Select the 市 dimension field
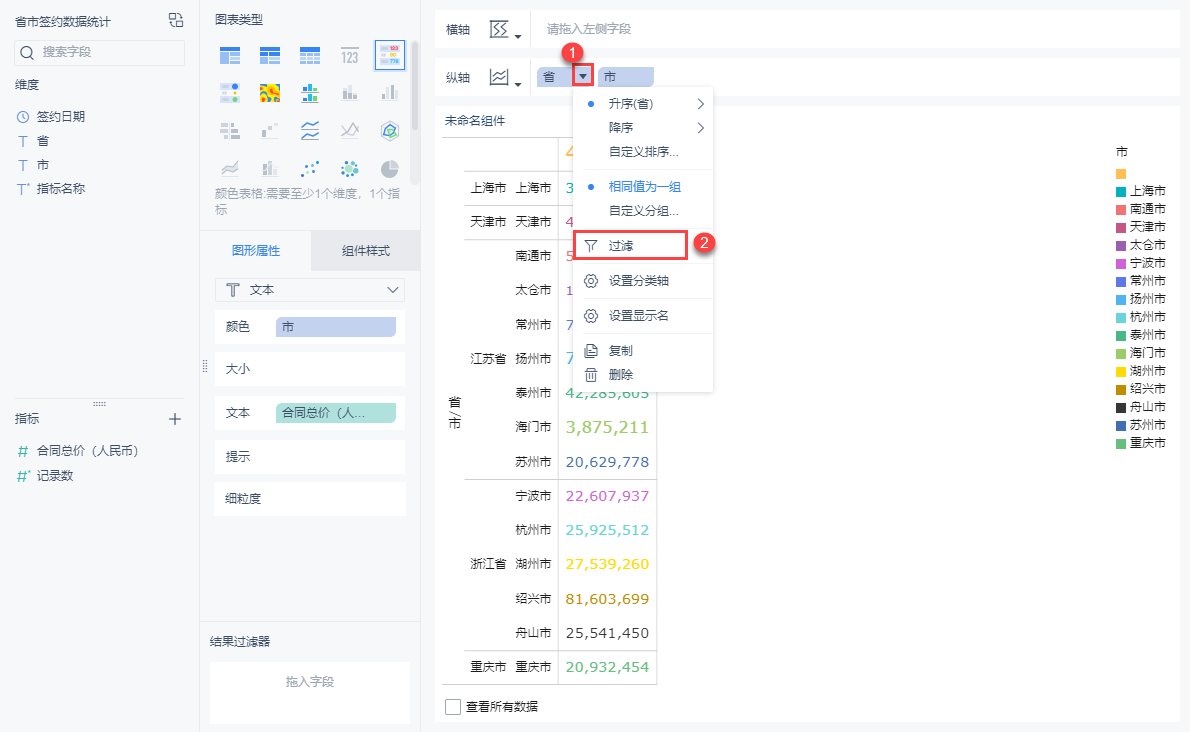 [x=42, y=165]
